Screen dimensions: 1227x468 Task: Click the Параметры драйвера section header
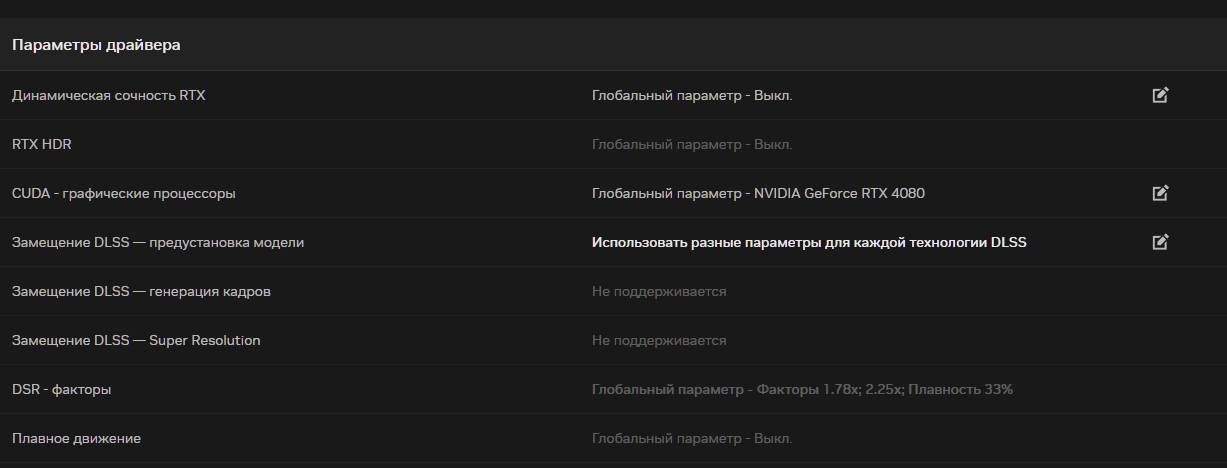(x=96, y=45)
